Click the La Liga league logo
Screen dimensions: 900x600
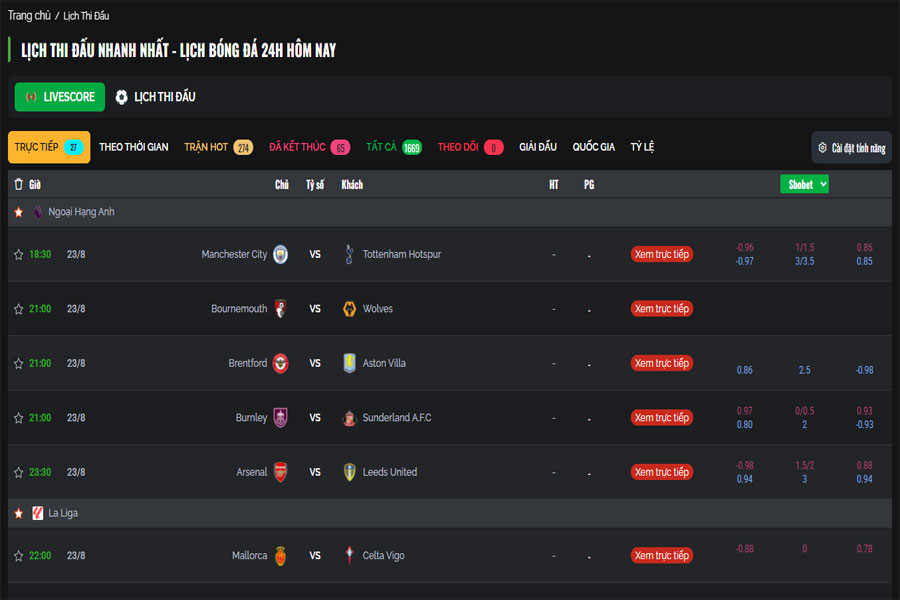(x=38, y=513)
